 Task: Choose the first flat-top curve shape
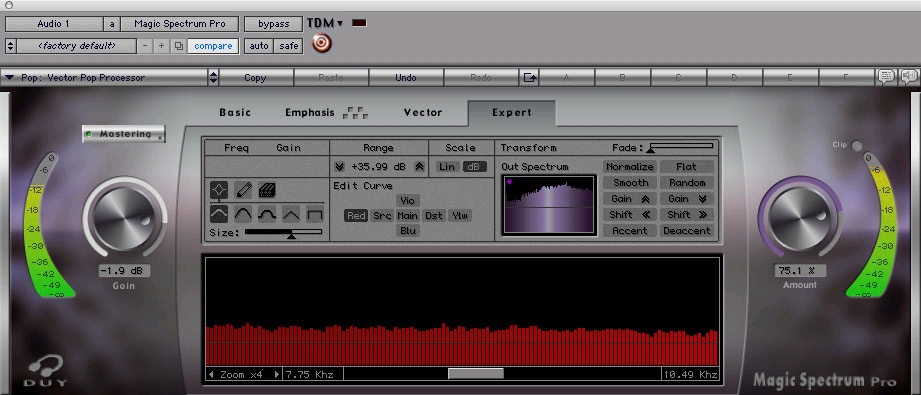tap(219, 214)
